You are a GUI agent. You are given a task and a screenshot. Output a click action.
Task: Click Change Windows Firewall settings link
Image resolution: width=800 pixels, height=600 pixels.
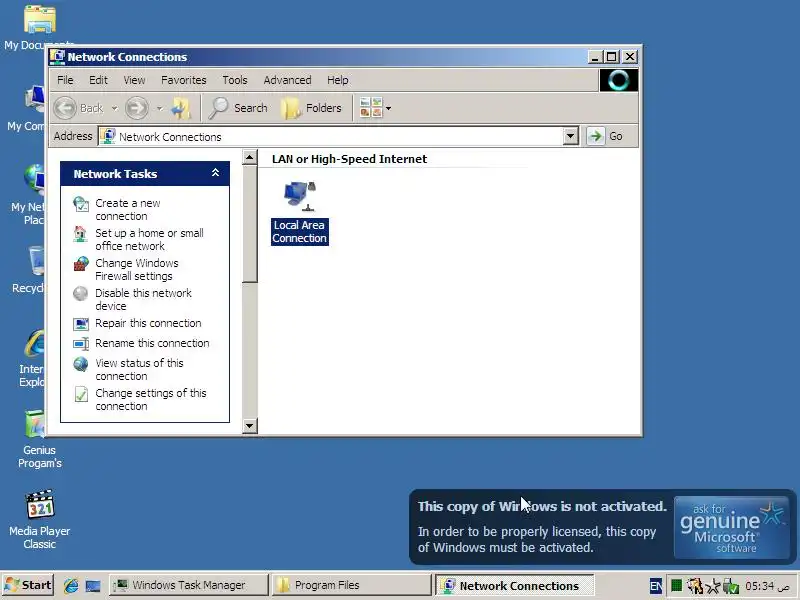click(137, 269)
